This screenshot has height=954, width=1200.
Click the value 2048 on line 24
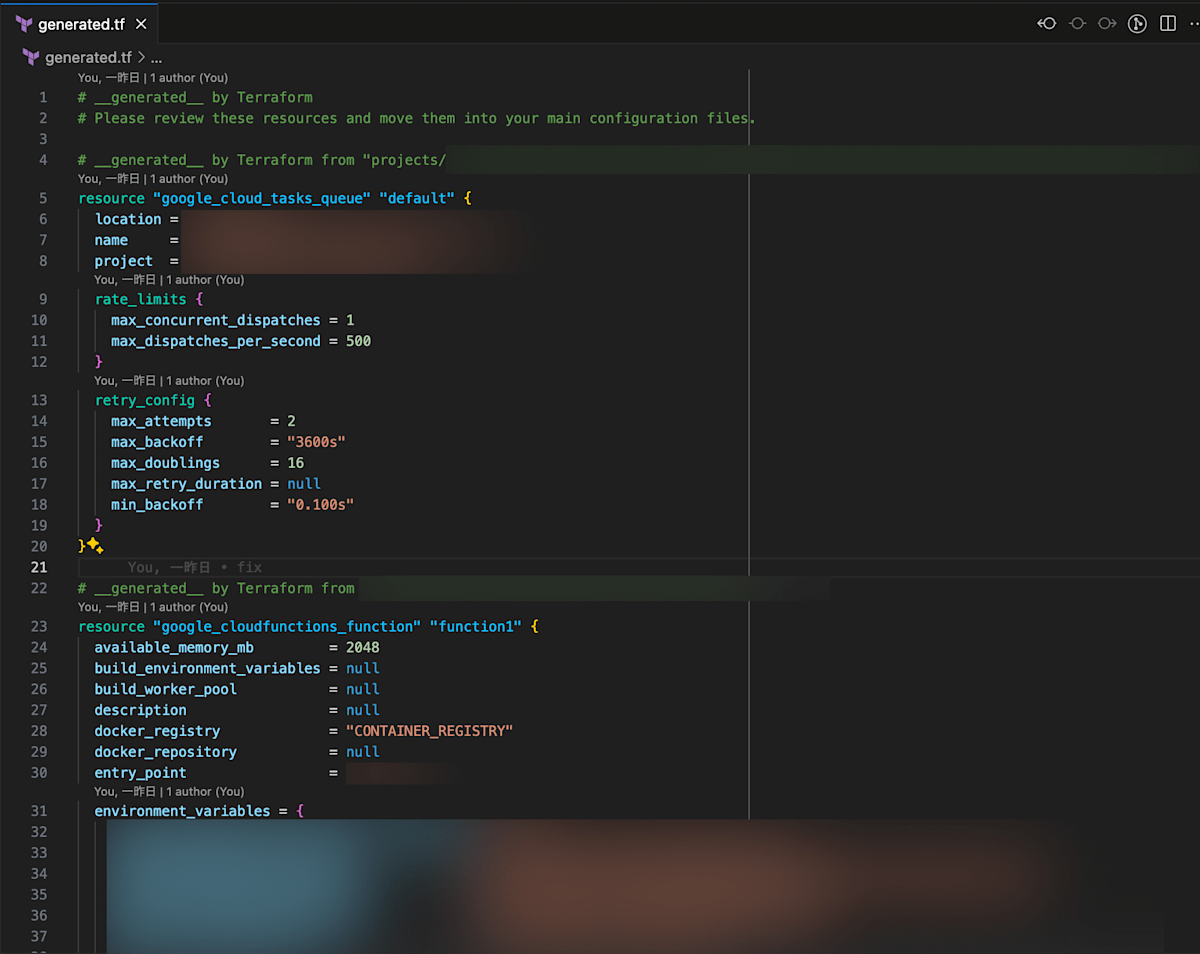click(363, 647)
